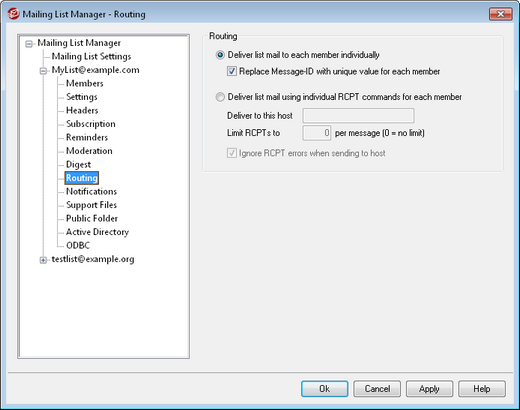The image size is (520, 410).
Task: Click the Apply button
Action: click(x=429, y=389)
